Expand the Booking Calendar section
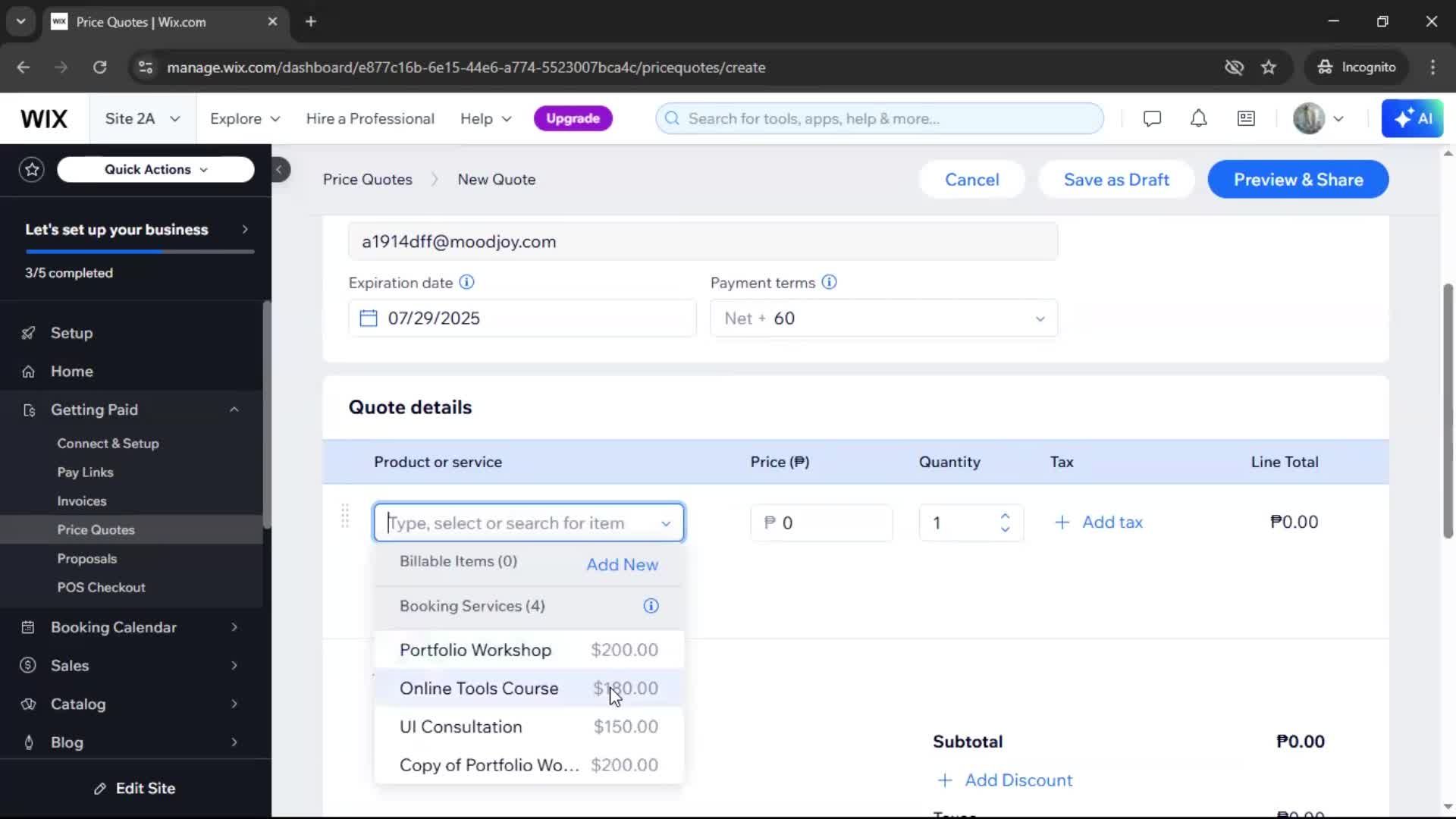 click(x=234, y=627)
